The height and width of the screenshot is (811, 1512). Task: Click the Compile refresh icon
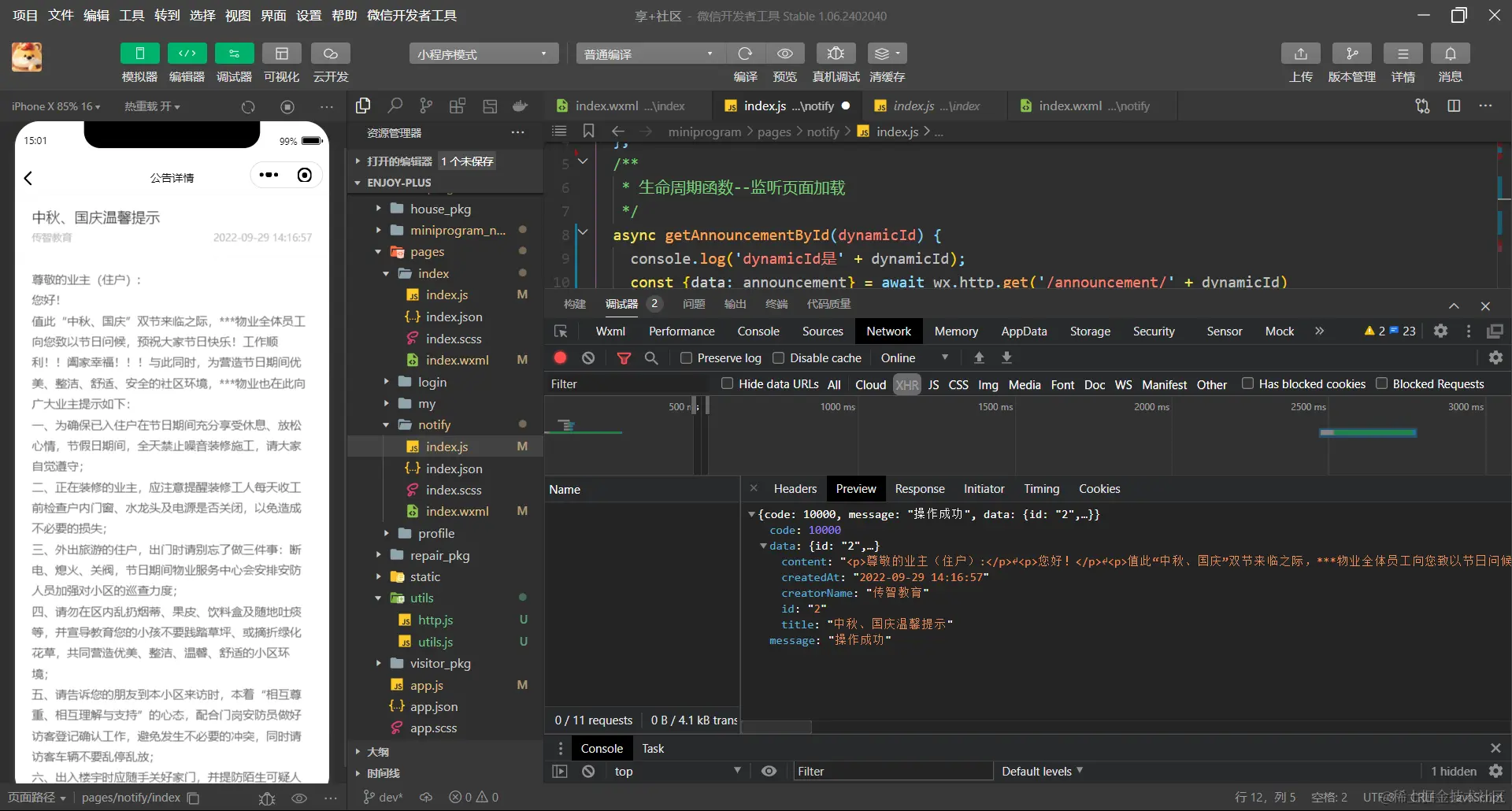click(745, 54)
